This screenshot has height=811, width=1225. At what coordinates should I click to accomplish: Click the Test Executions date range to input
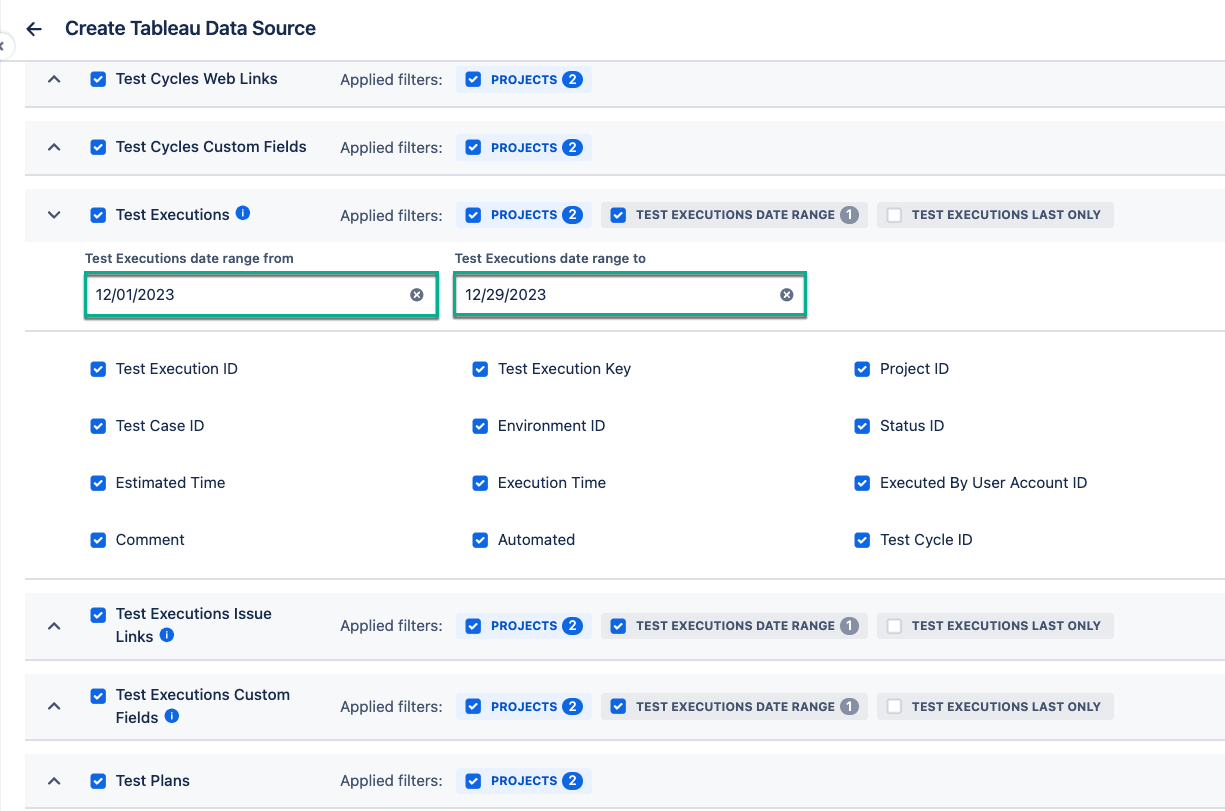630,295
